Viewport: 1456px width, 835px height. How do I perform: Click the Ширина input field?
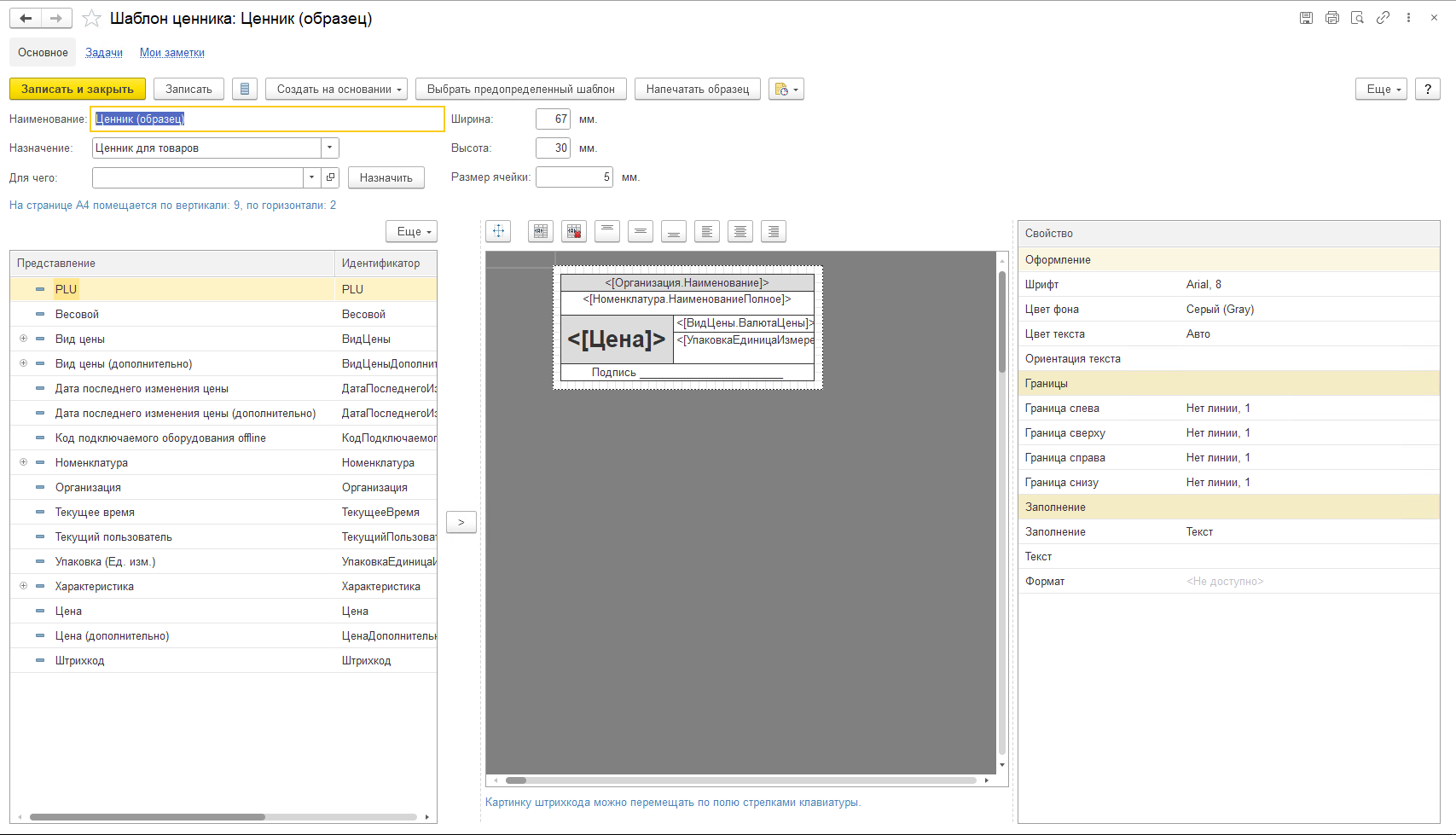tap(553, 119)
